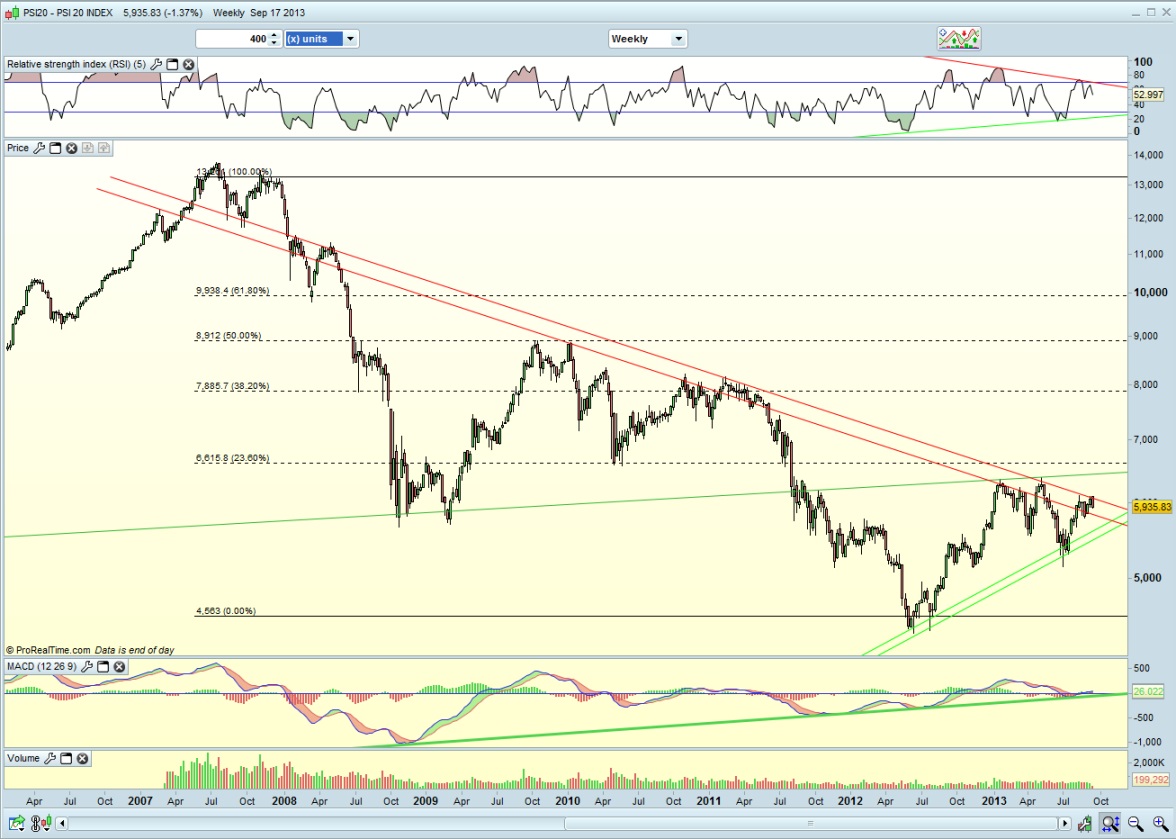Move Price panel down arrow icon
Image resolution: width=1176 pixels, height=839 pixels.
88,148
